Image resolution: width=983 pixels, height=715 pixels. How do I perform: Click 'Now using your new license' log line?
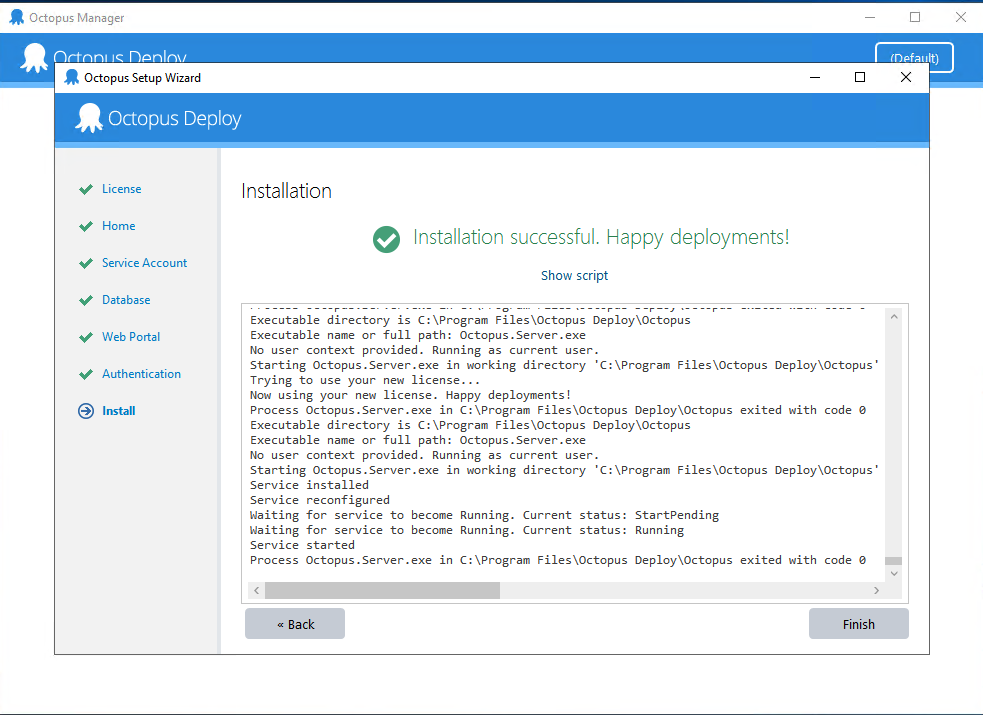pos(411,395)
